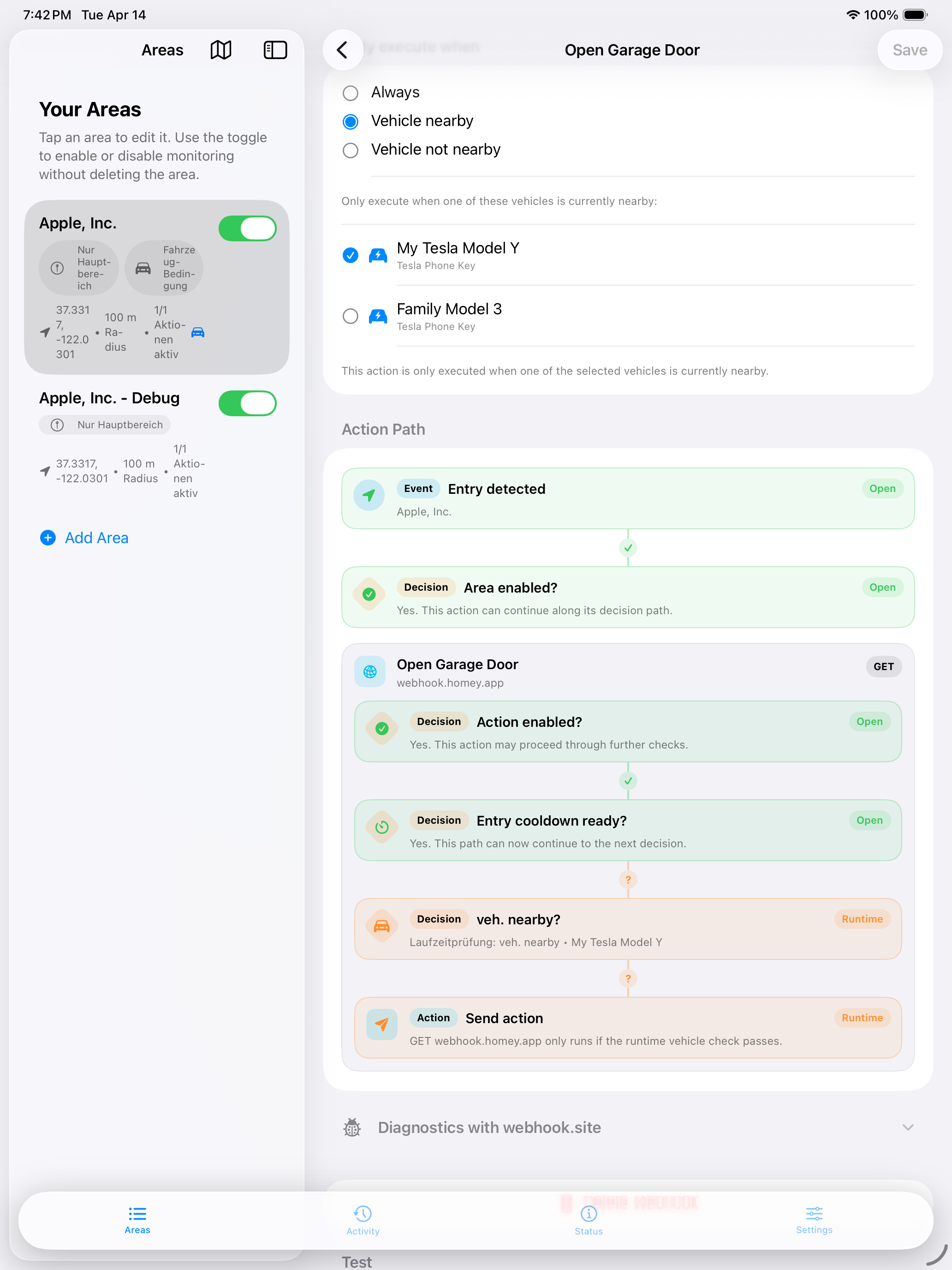The height and width of the screenshot is (1270, 952).
Task: Click the Wi-Fi status icon
Action: coord(853,15)
